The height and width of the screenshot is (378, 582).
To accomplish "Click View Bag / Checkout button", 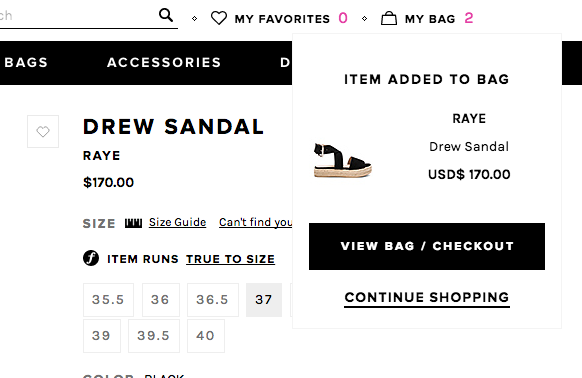I will click(x=427, y=247).
